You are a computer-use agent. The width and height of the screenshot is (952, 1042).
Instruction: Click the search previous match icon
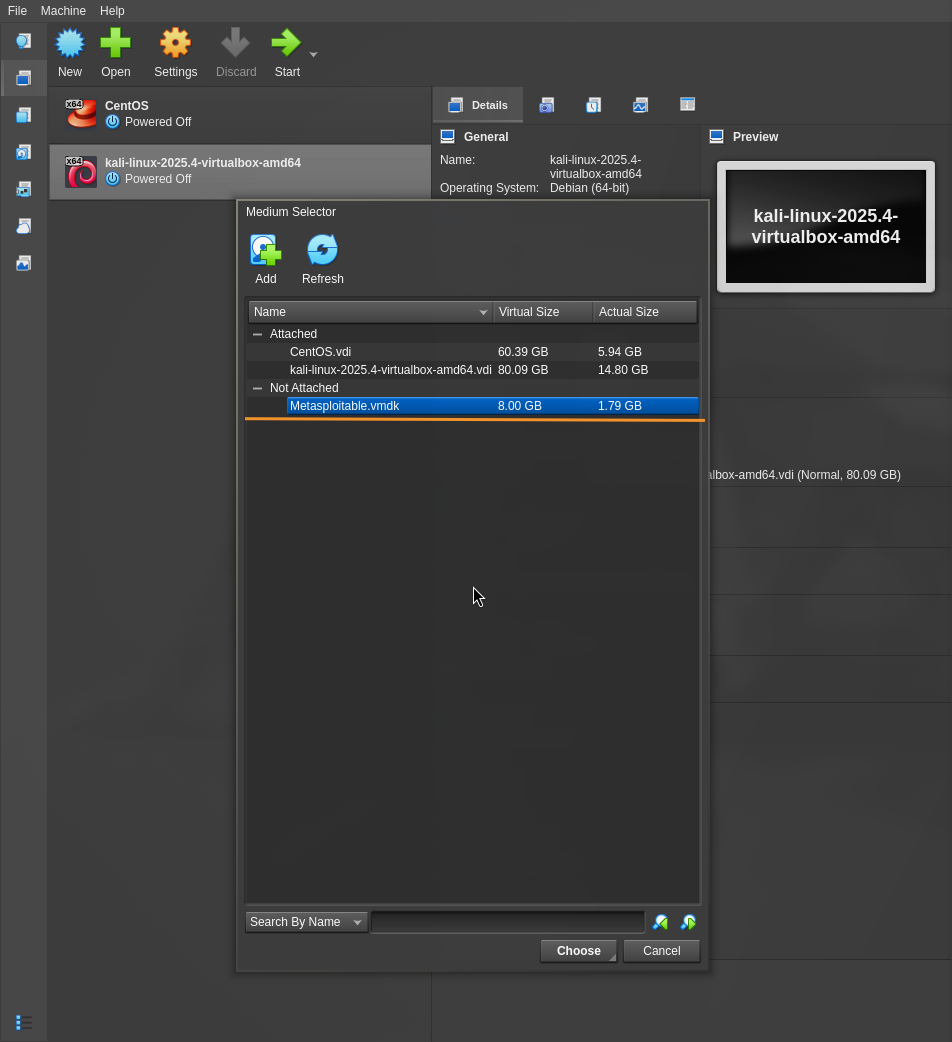point(660,922)
